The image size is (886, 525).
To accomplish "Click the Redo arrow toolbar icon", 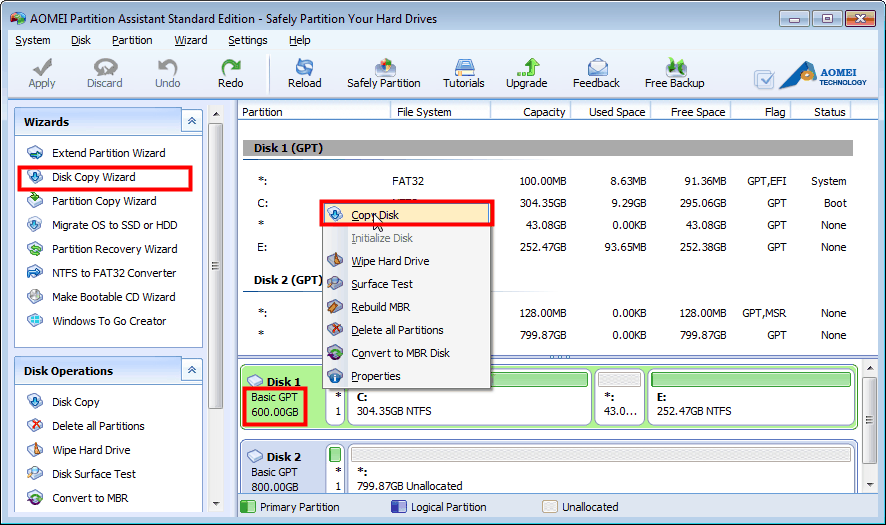I will coord(231,68).
